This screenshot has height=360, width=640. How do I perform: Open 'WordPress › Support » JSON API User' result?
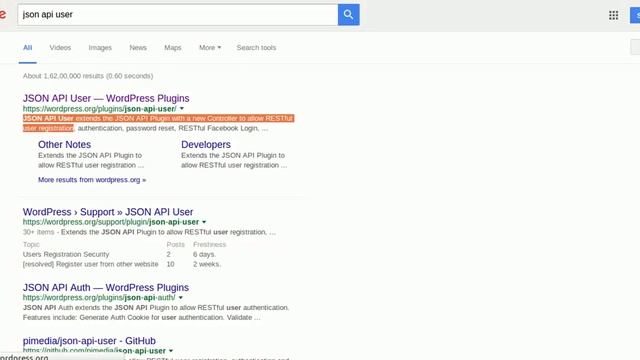108,212
